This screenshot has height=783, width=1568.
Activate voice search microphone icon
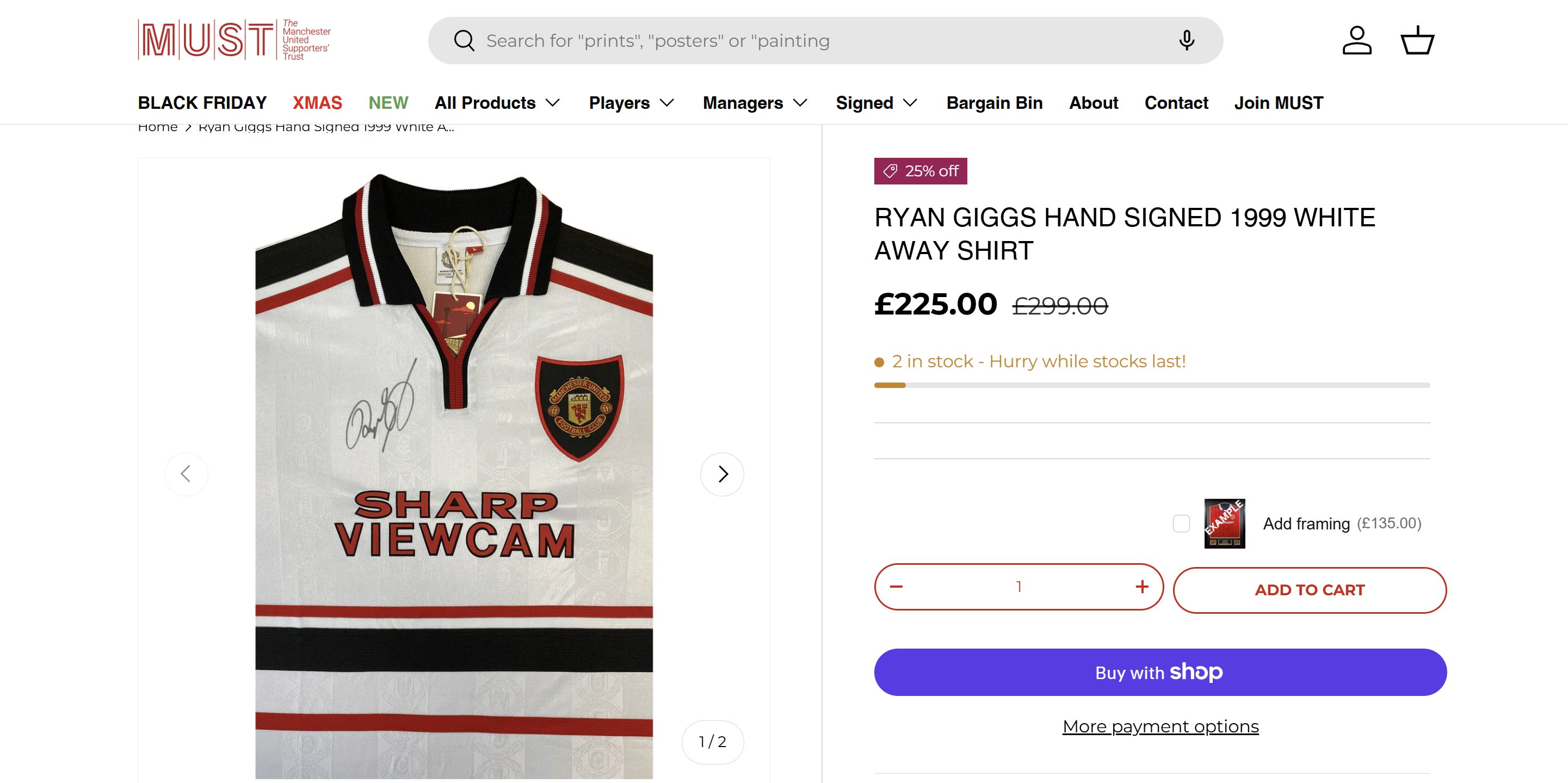1186,41
